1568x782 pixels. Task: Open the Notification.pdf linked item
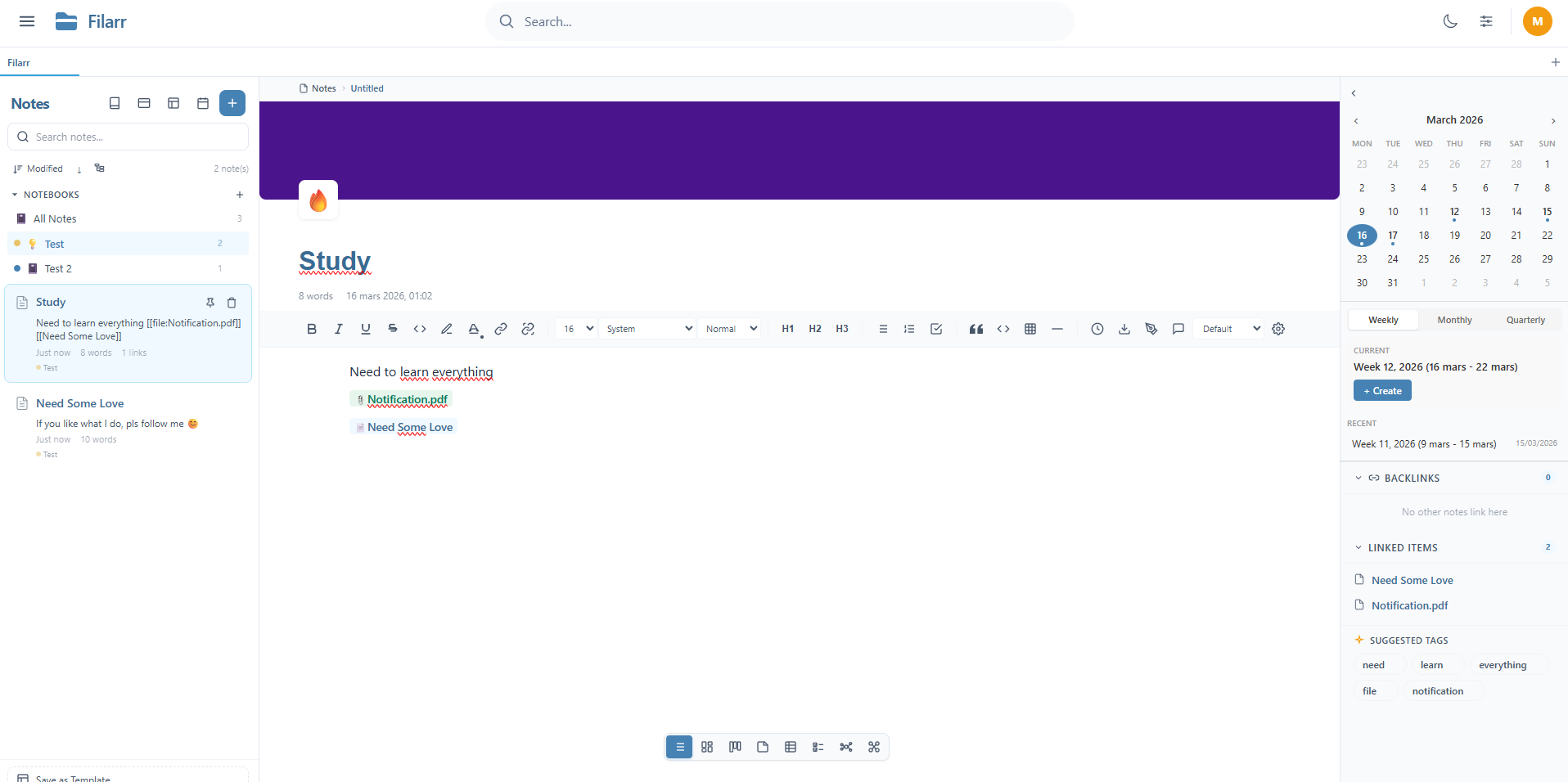(1409, 605)
